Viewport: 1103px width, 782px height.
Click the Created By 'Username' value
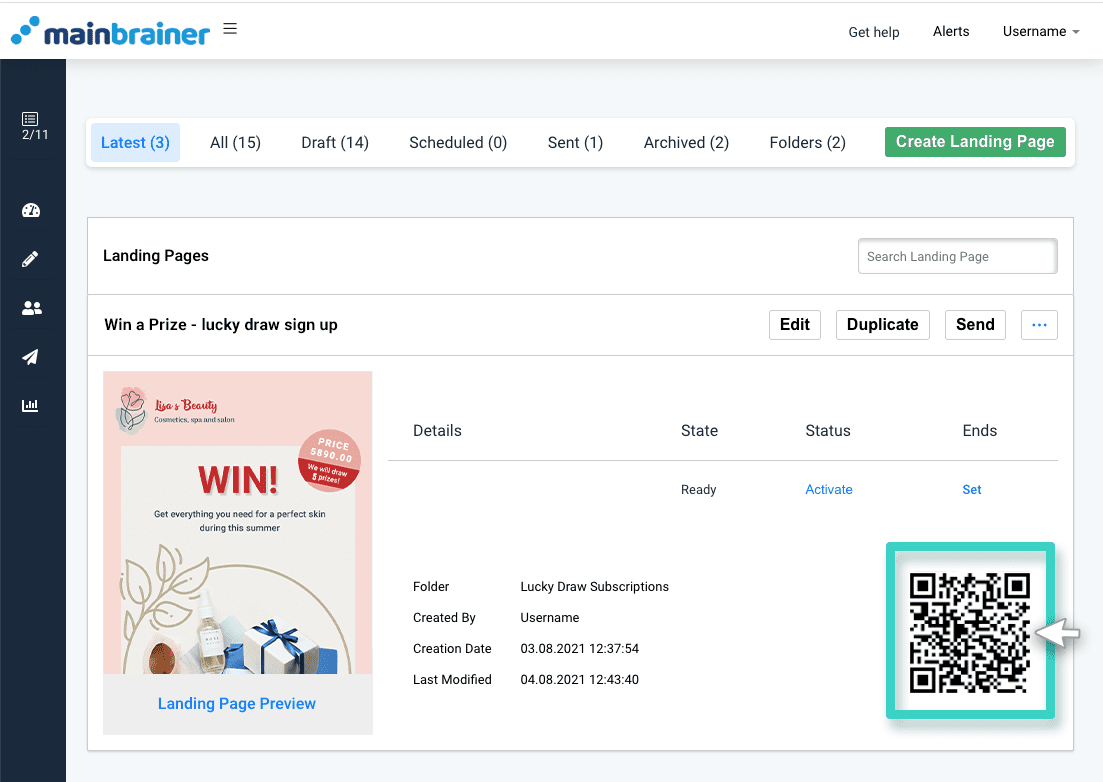(x=550, y=617)
